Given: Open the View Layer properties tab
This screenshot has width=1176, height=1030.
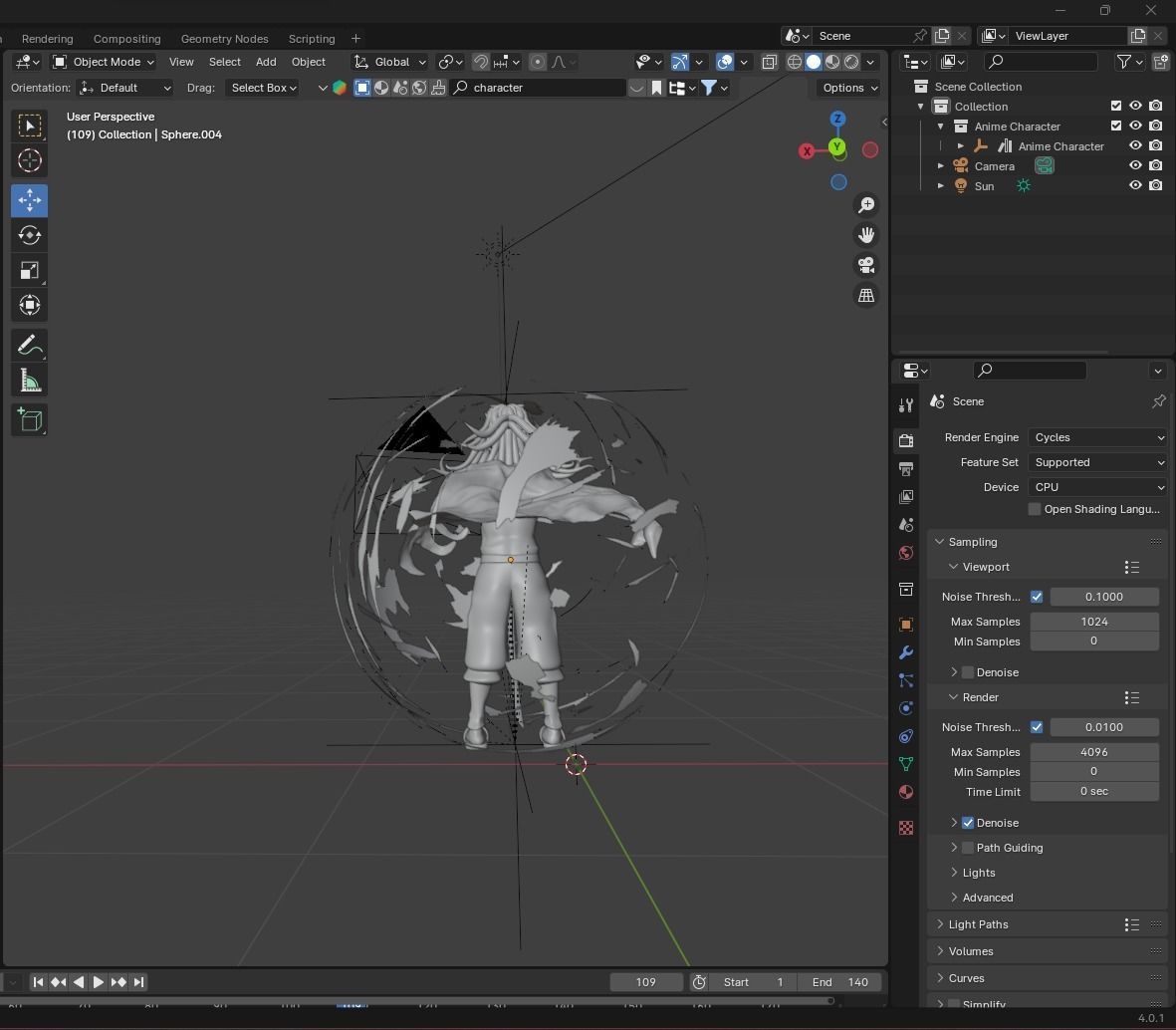Looking at the screenshot, I should 906,497.
